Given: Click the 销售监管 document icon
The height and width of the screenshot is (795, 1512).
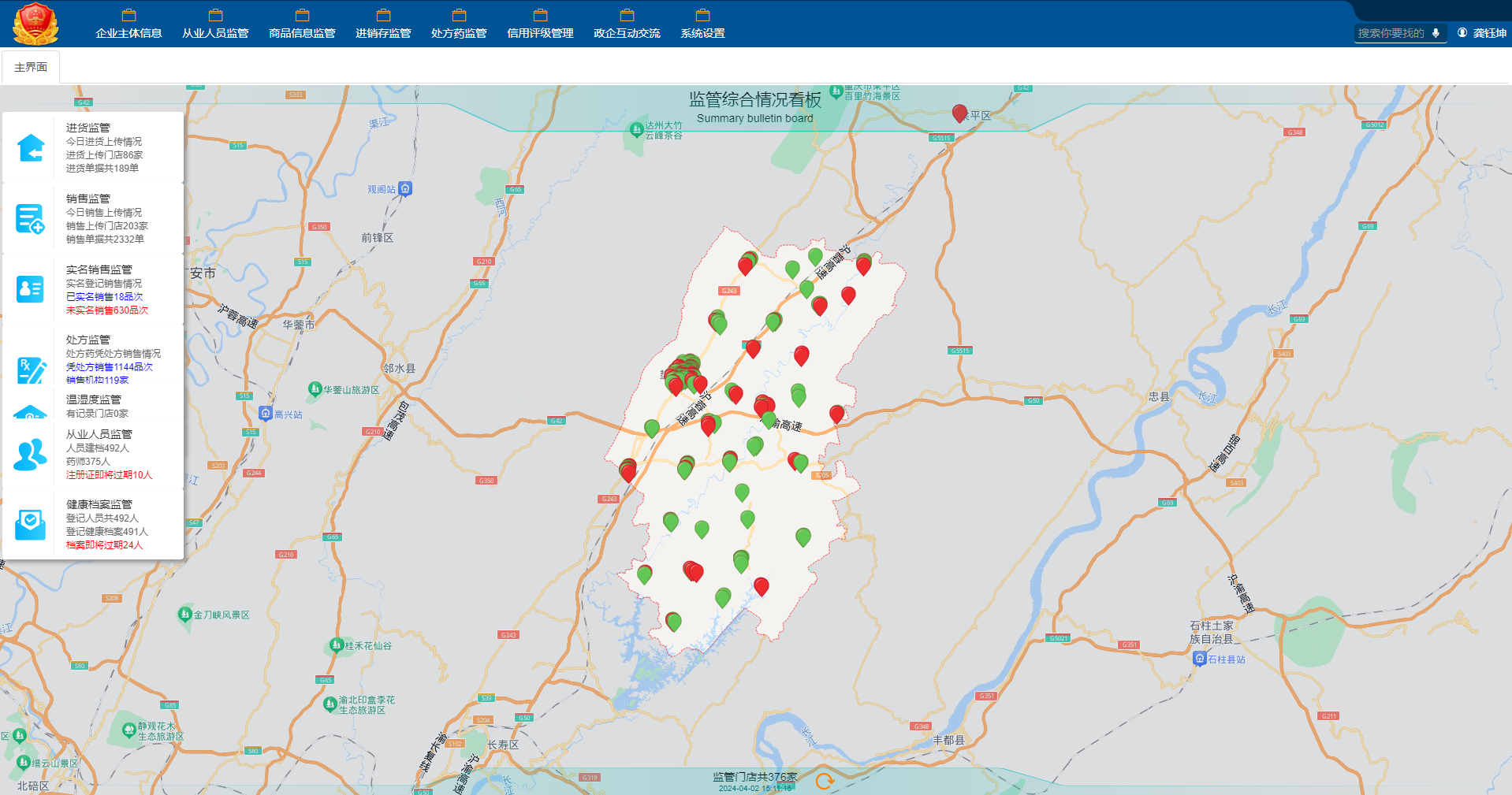Looking at the screenshot, I should pyautogui.click(x=30, y=219).
